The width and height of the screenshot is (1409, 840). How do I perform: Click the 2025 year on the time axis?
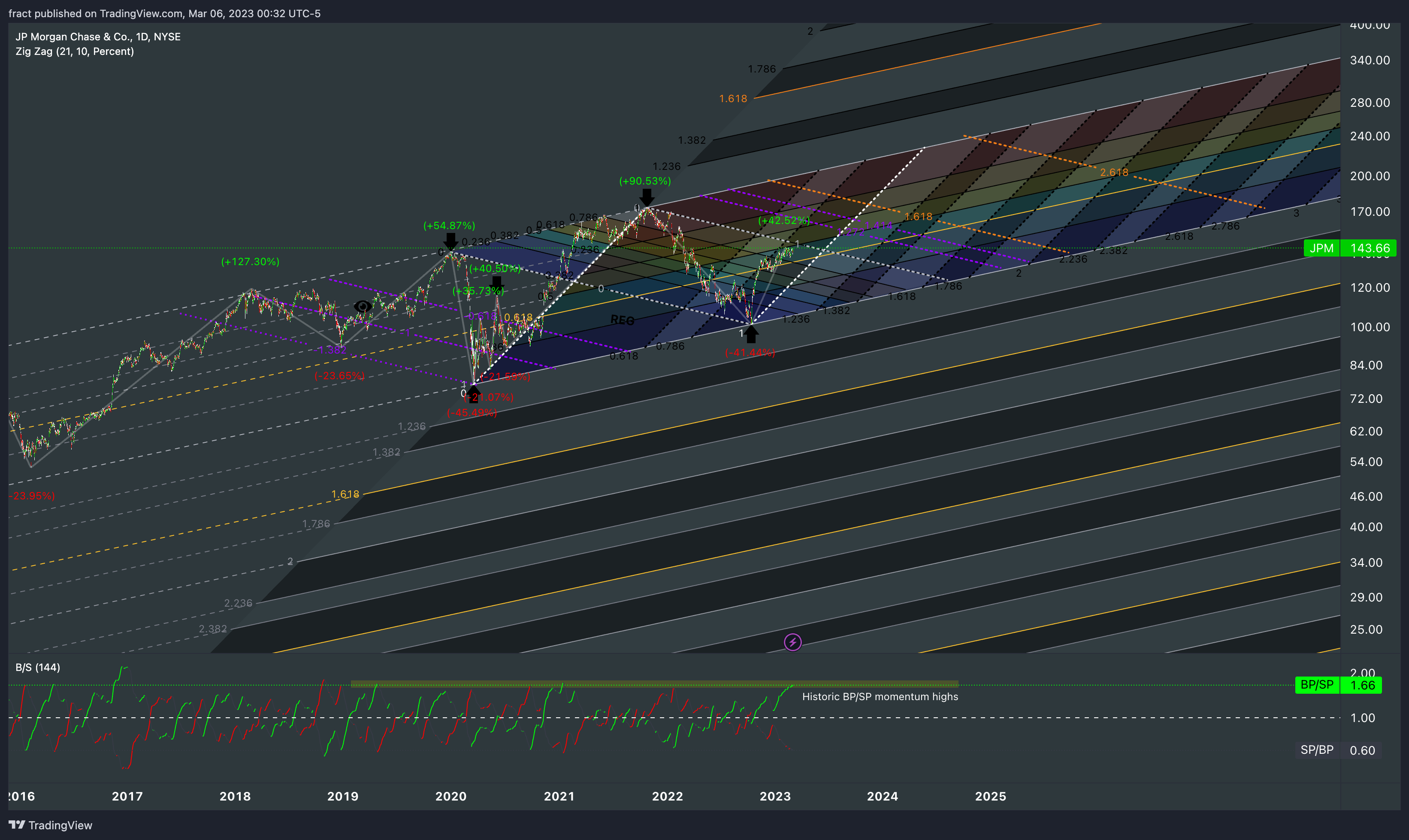[991, 796]
